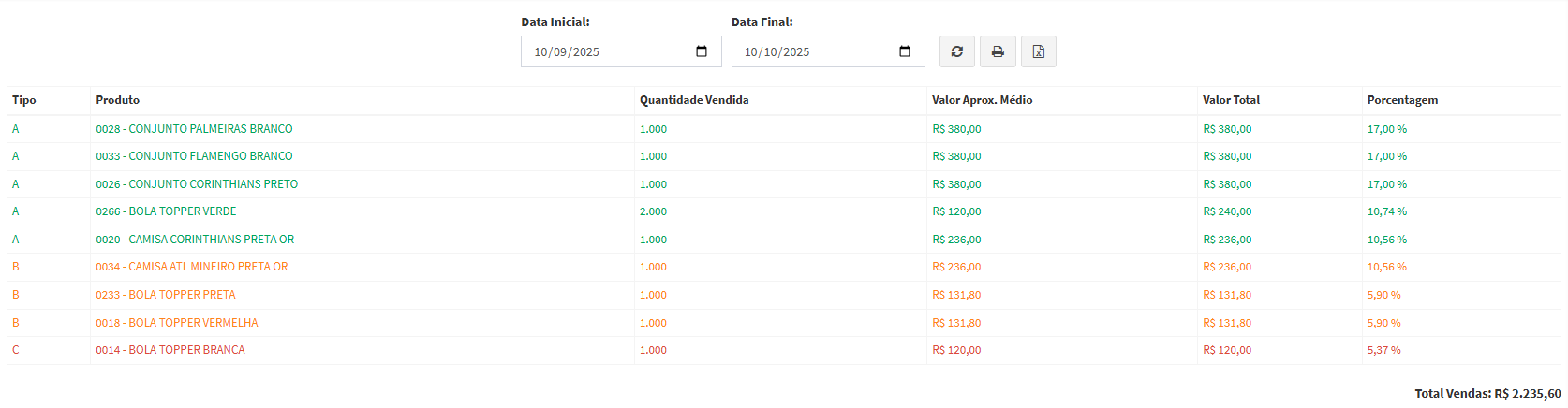
Task: Select the 0014 - BOLA TOPPER BRANCA row
Action: [x=170, y=350]
